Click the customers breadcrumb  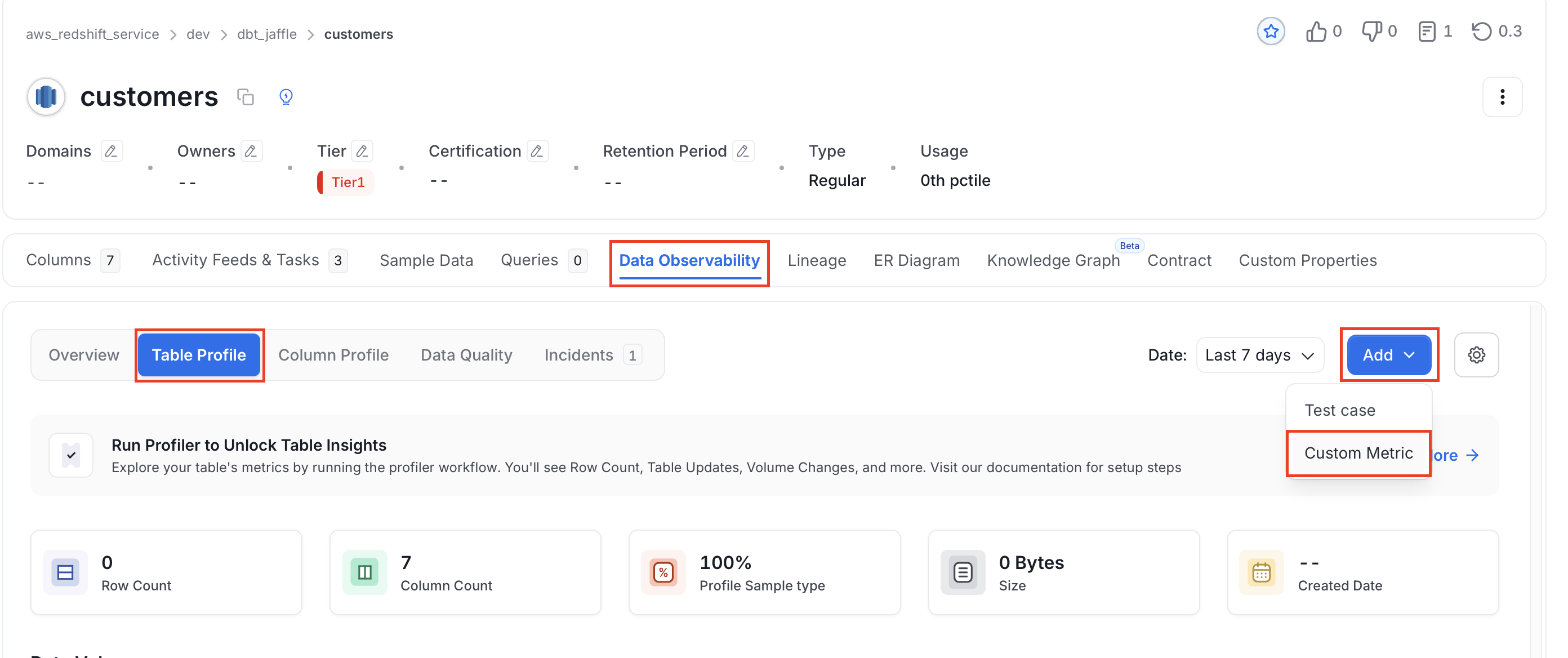(359, 34)
